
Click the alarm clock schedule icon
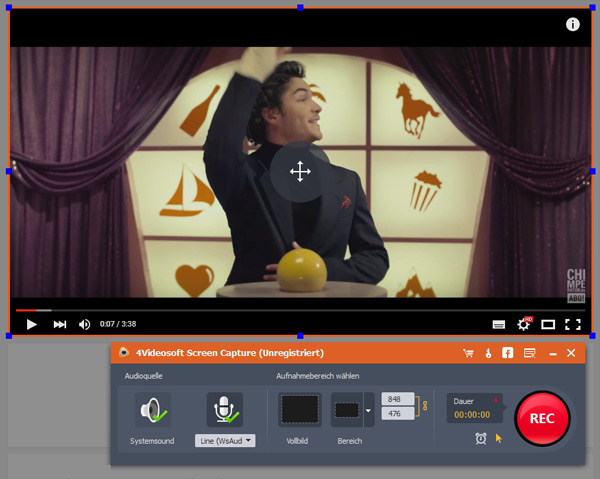pyautogui.click(x=481, y=438)
